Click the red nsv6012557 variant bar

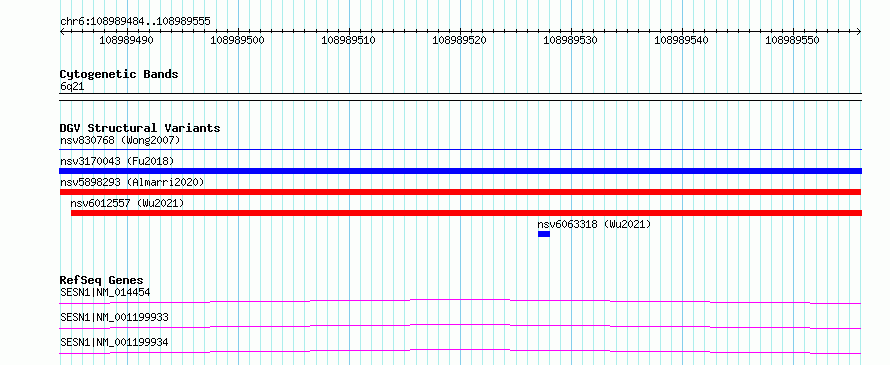click(466, 213)
